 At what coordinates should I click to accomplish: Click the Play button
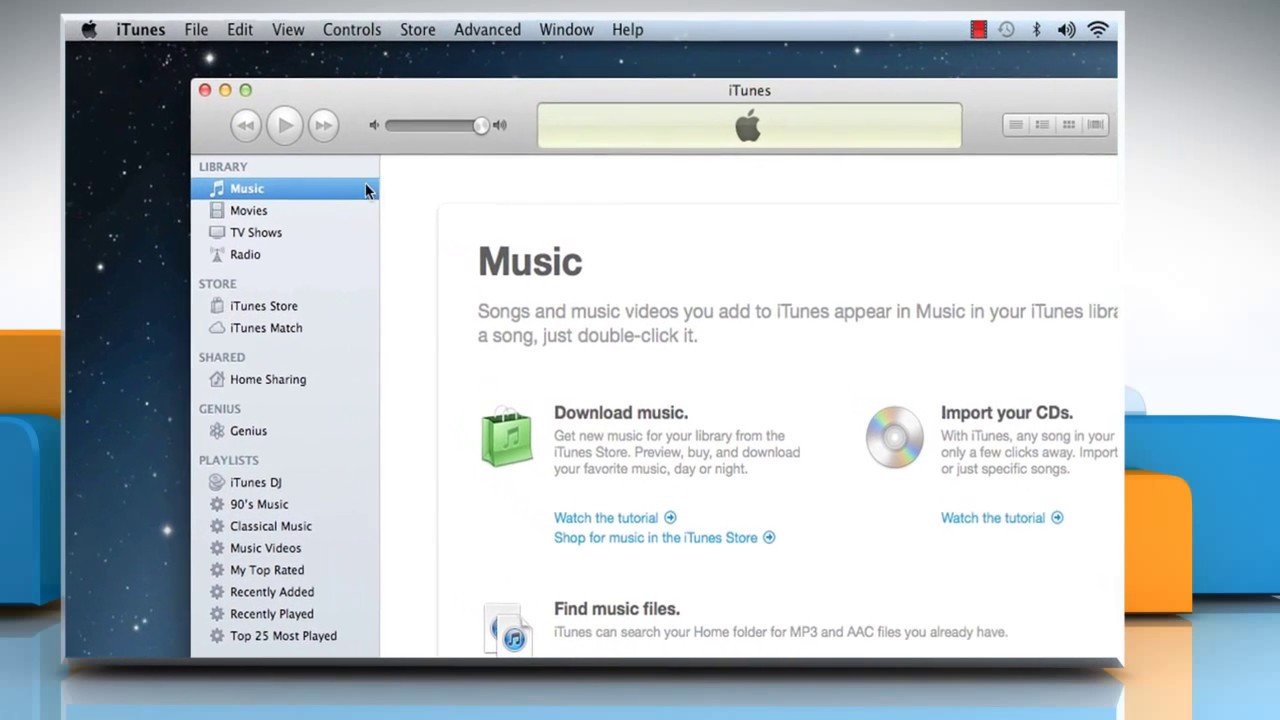[284, 125]
